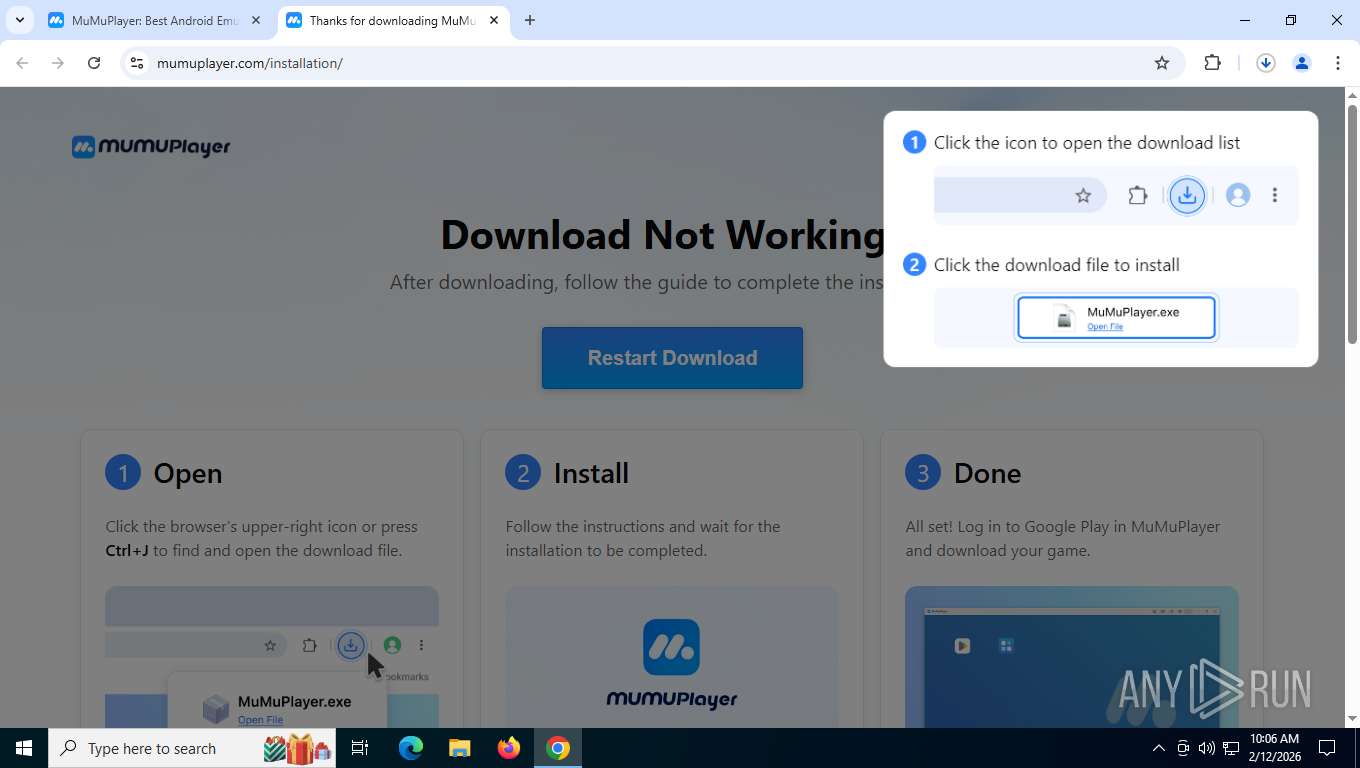Click the taskbar clock showing 10:06 AM
The image size is (1360, 768).
[x=1274, y=748]
